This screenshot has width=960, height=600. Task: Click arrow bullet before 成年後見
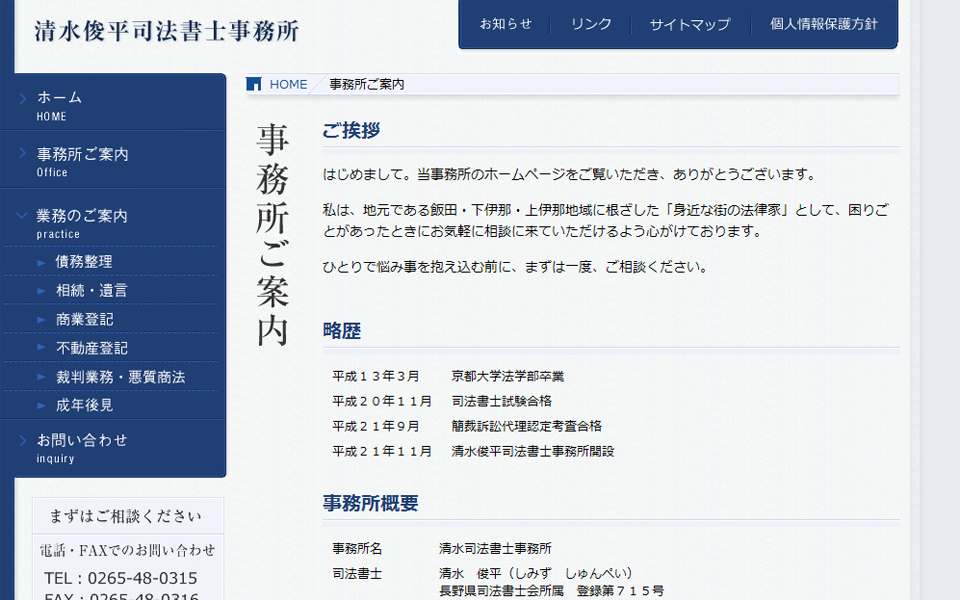point(41,405)
